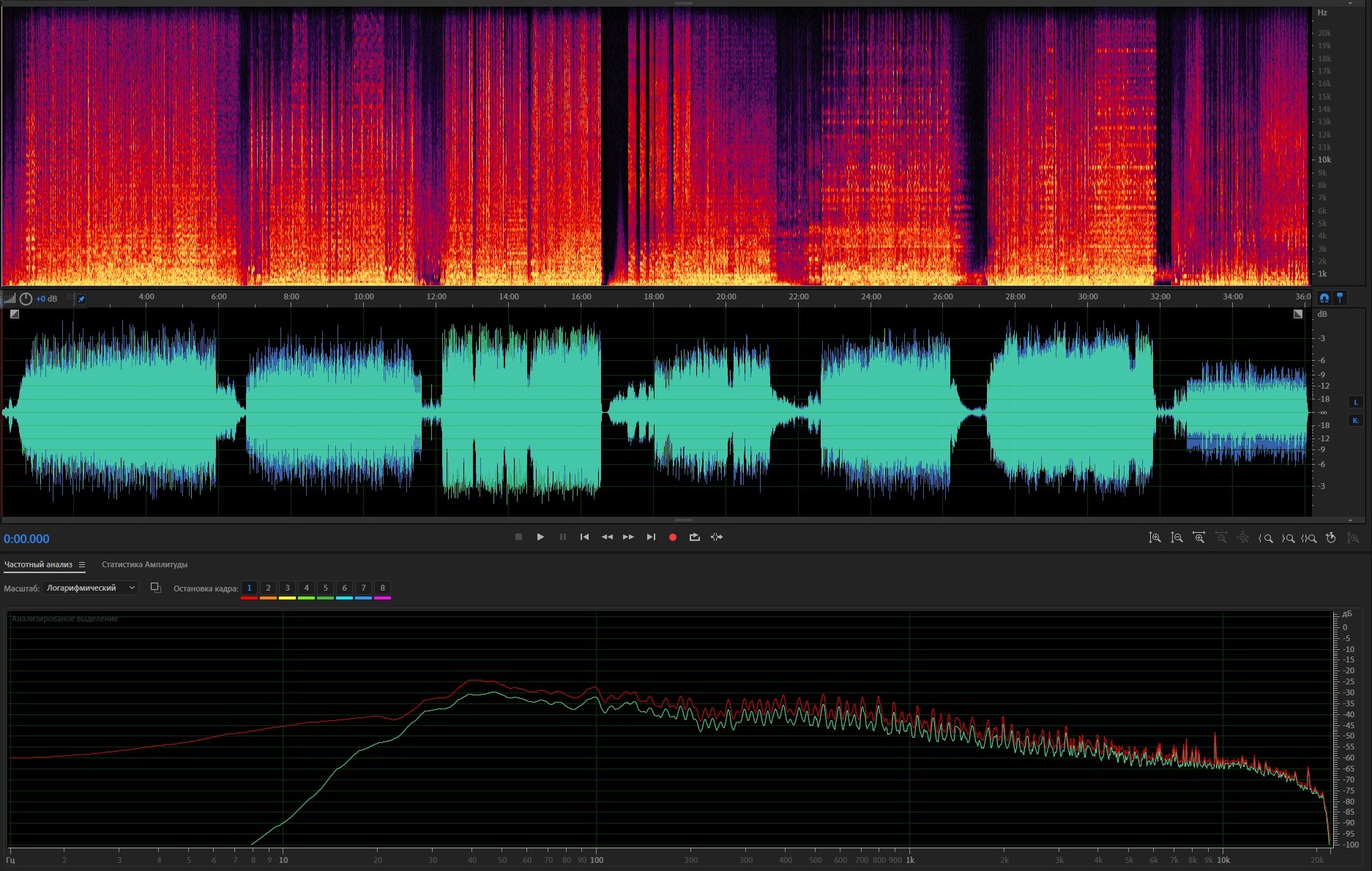Click blue marker pin icon on timeline
The image size is (1372, 871).
(x=1340, y=298)
